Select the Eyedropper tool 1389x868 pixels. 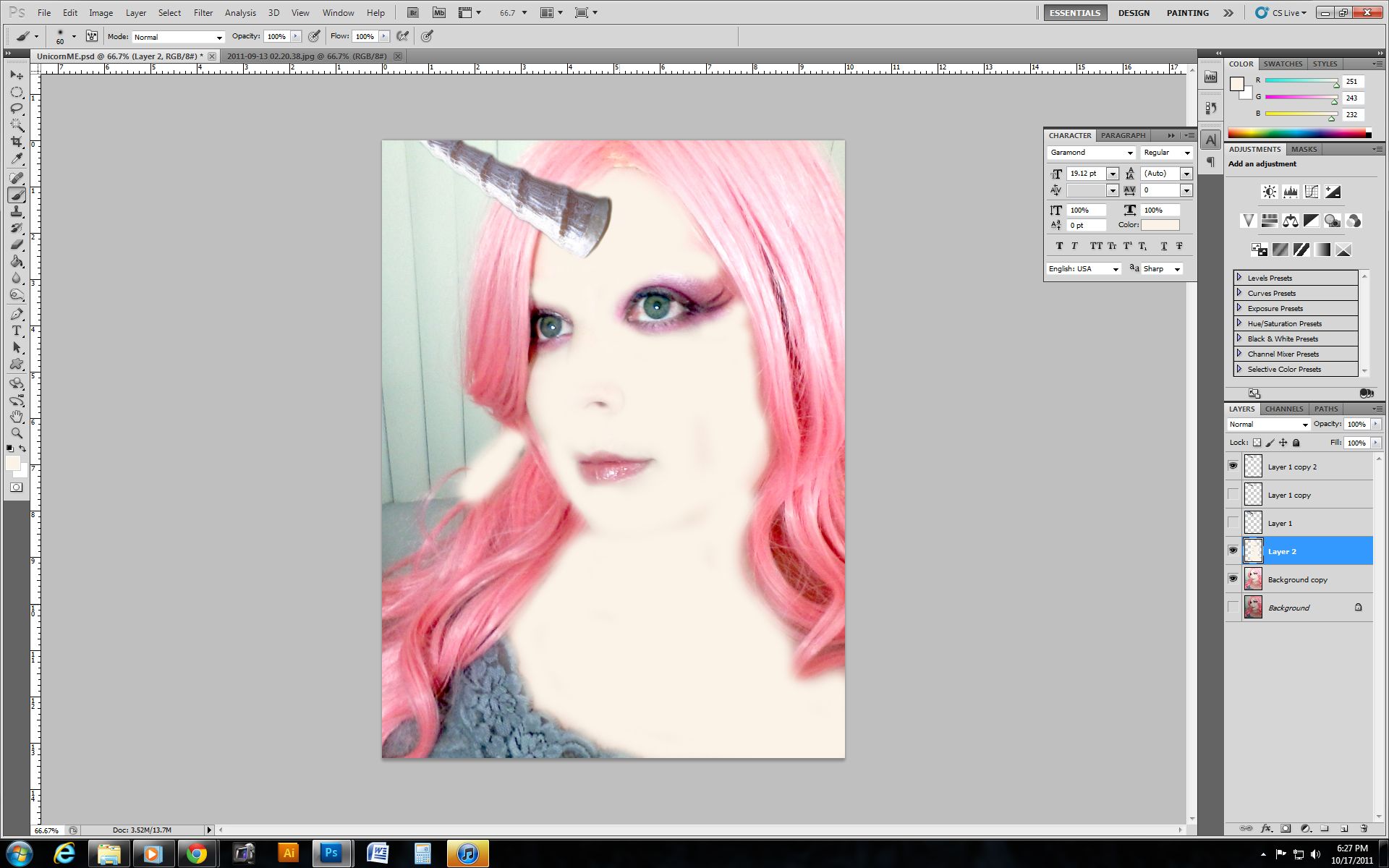click(17, 158)
